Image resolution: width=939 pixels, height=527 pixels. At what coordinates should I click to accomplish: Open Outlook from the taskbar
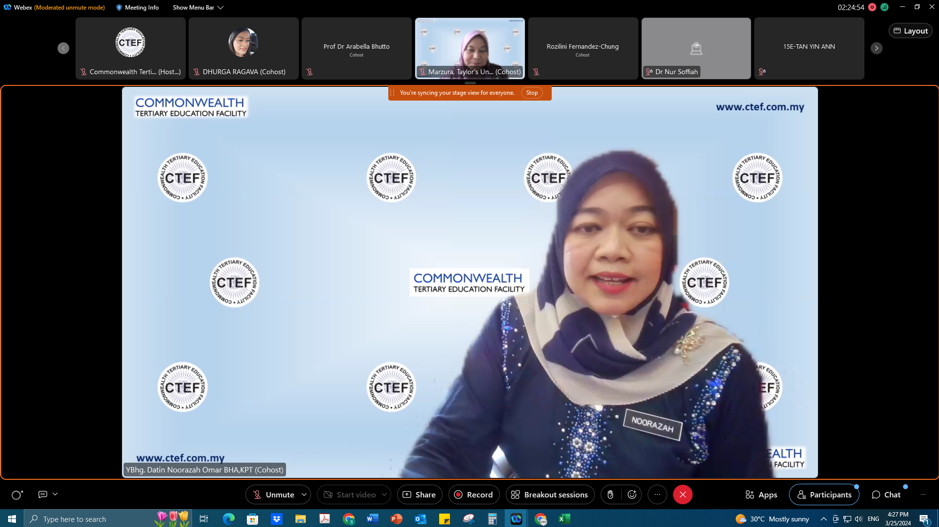(420, 519)
